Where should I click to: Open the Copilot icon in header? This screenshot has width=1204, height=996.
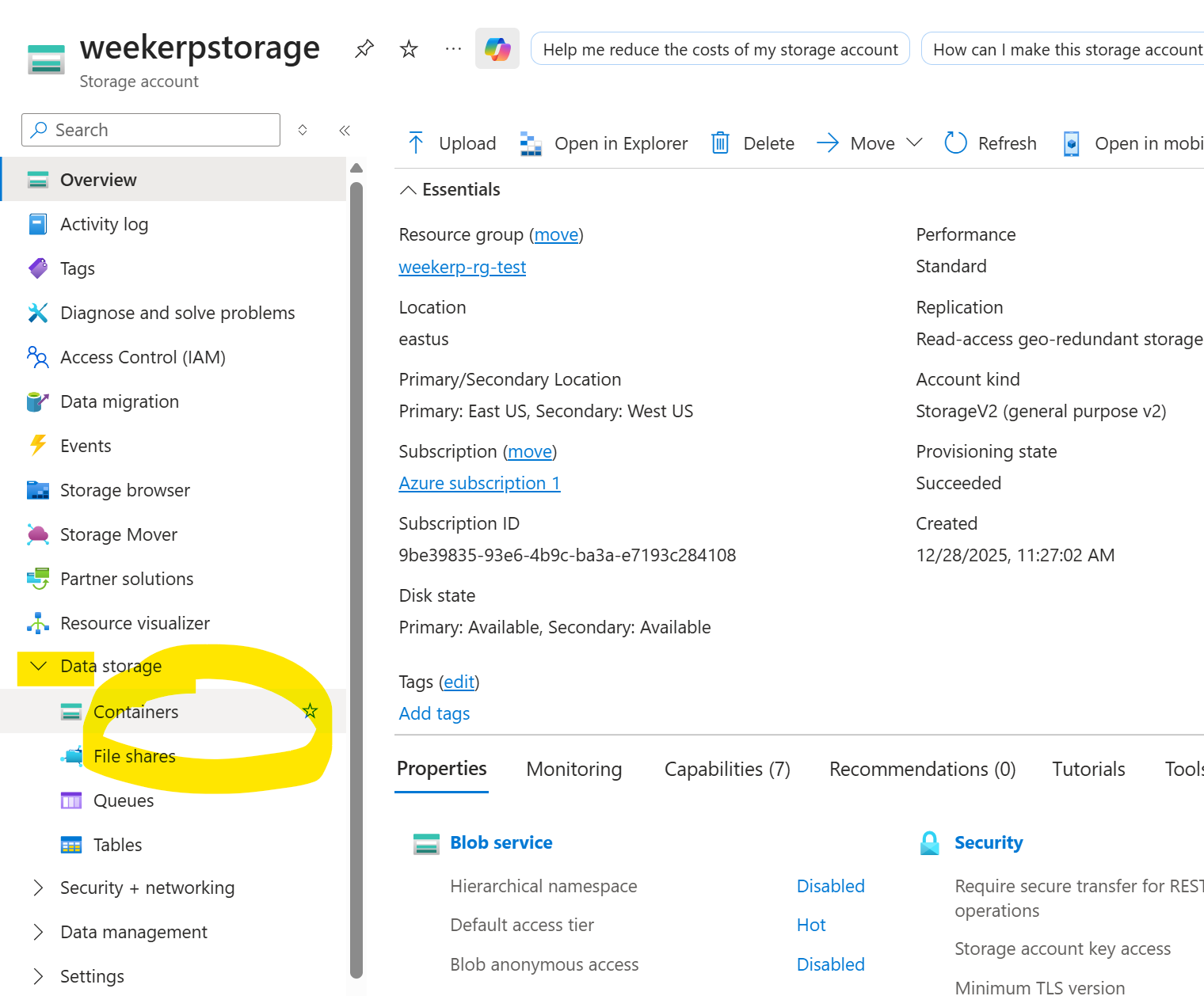[497, 49]
